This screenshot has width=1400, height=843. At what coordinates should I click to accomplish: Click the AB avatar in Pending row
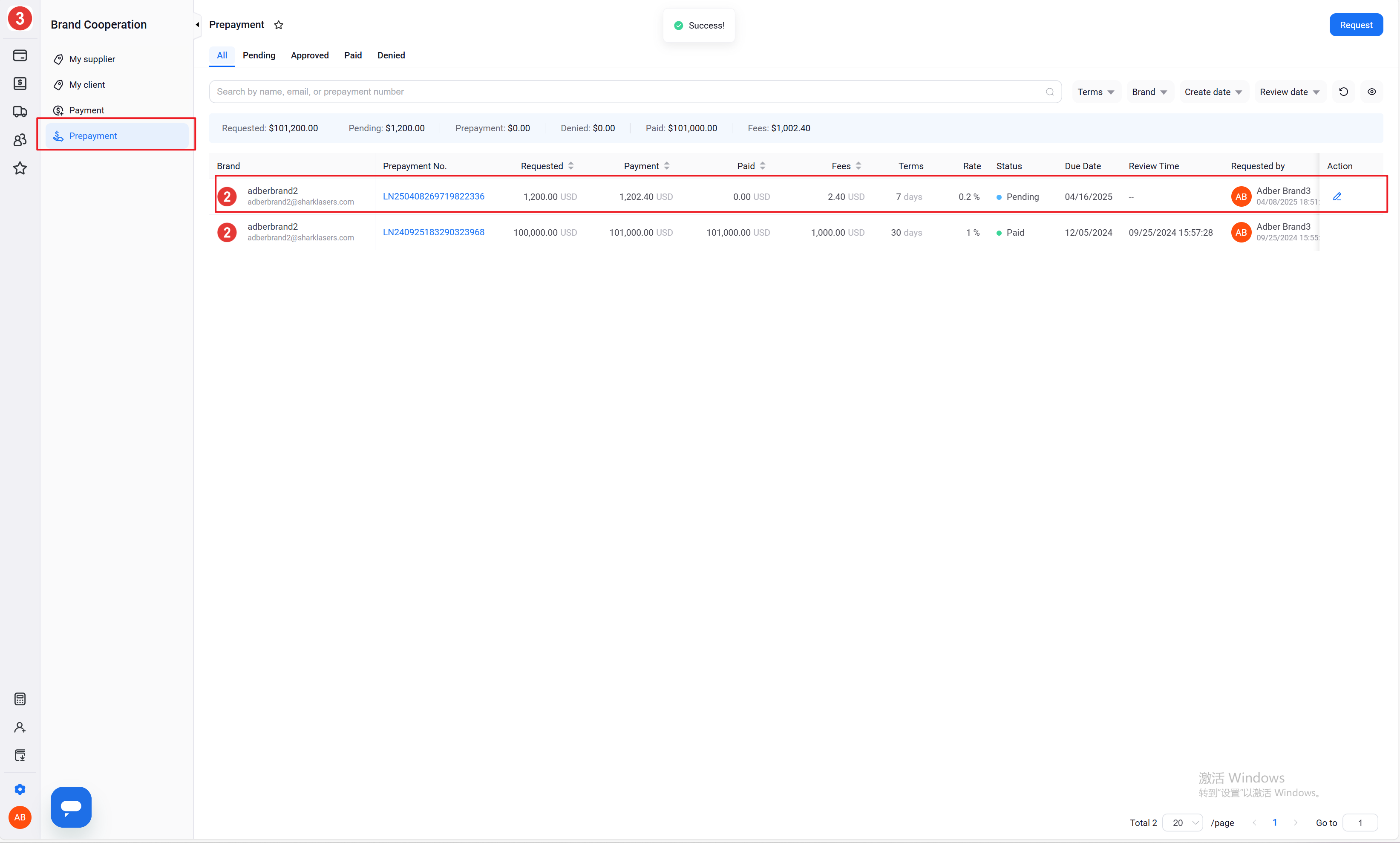(x=1241, y=196)
